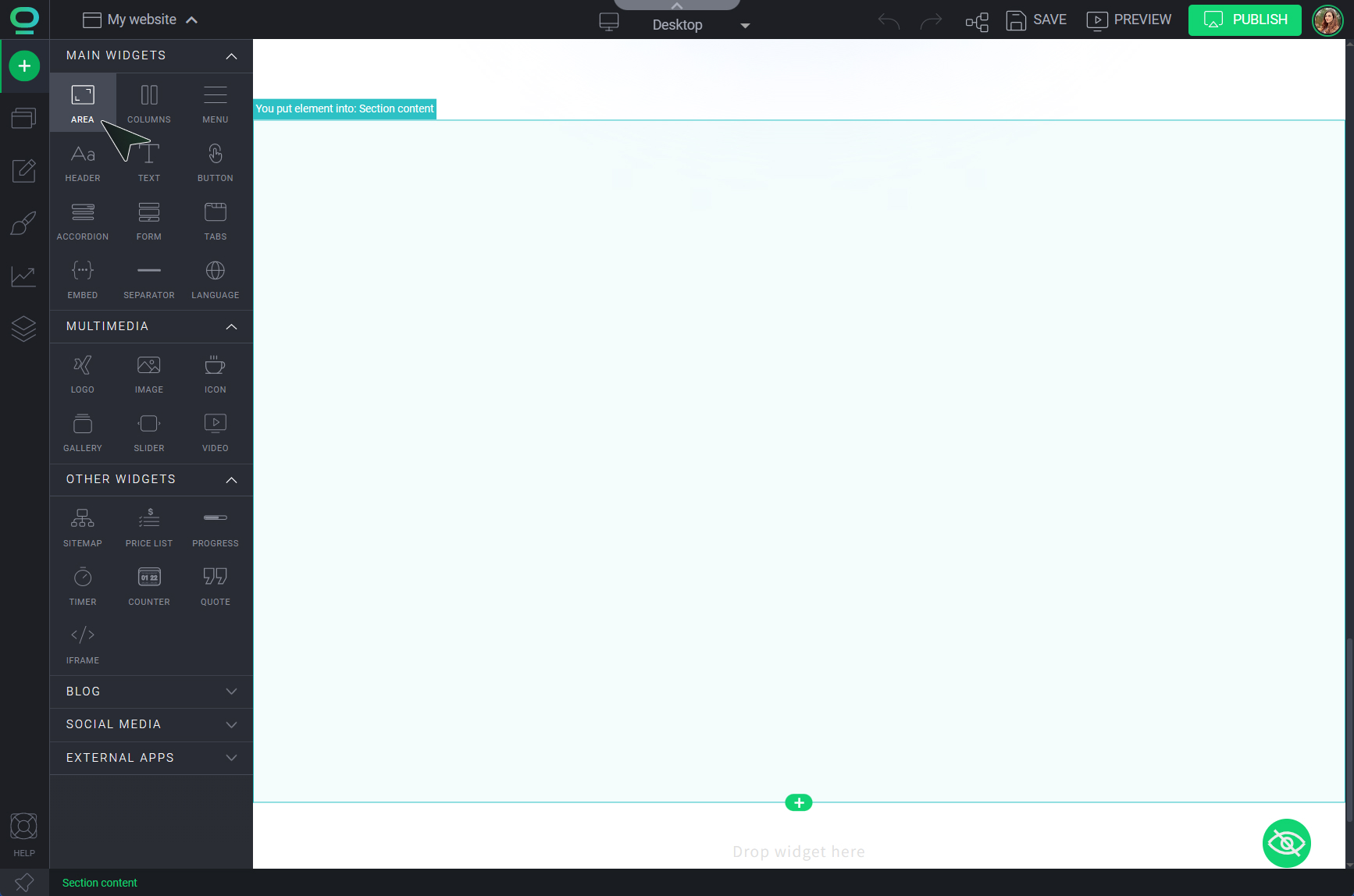Open the pages panel in sidebar
The image size is (1354, 896).
(24, 118)
